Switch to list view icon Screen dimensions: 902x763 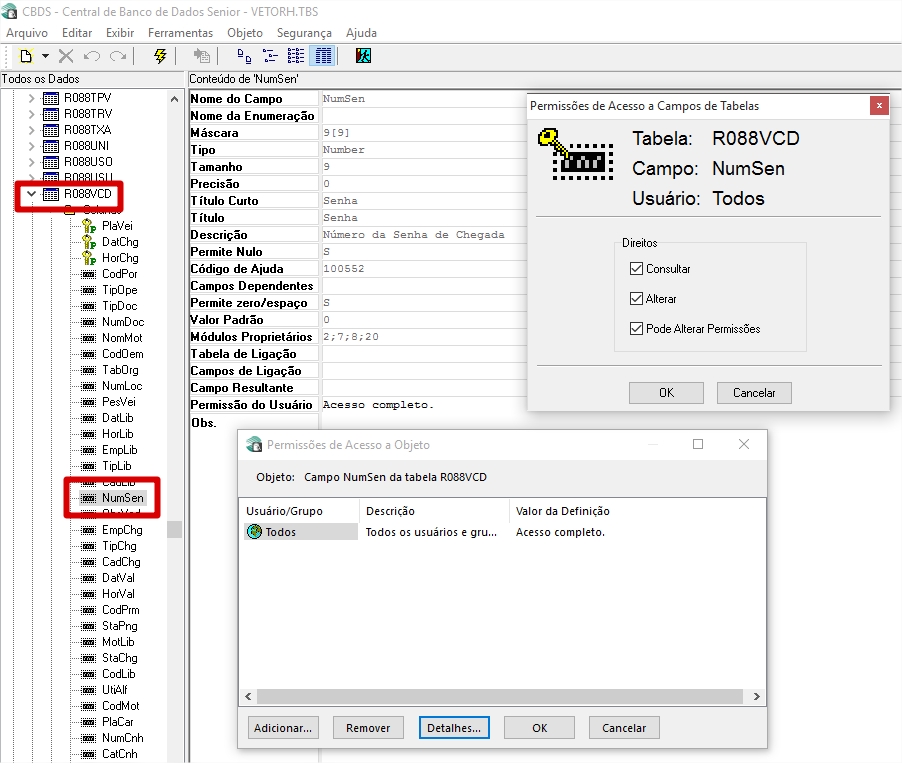[x=296, y=56]
